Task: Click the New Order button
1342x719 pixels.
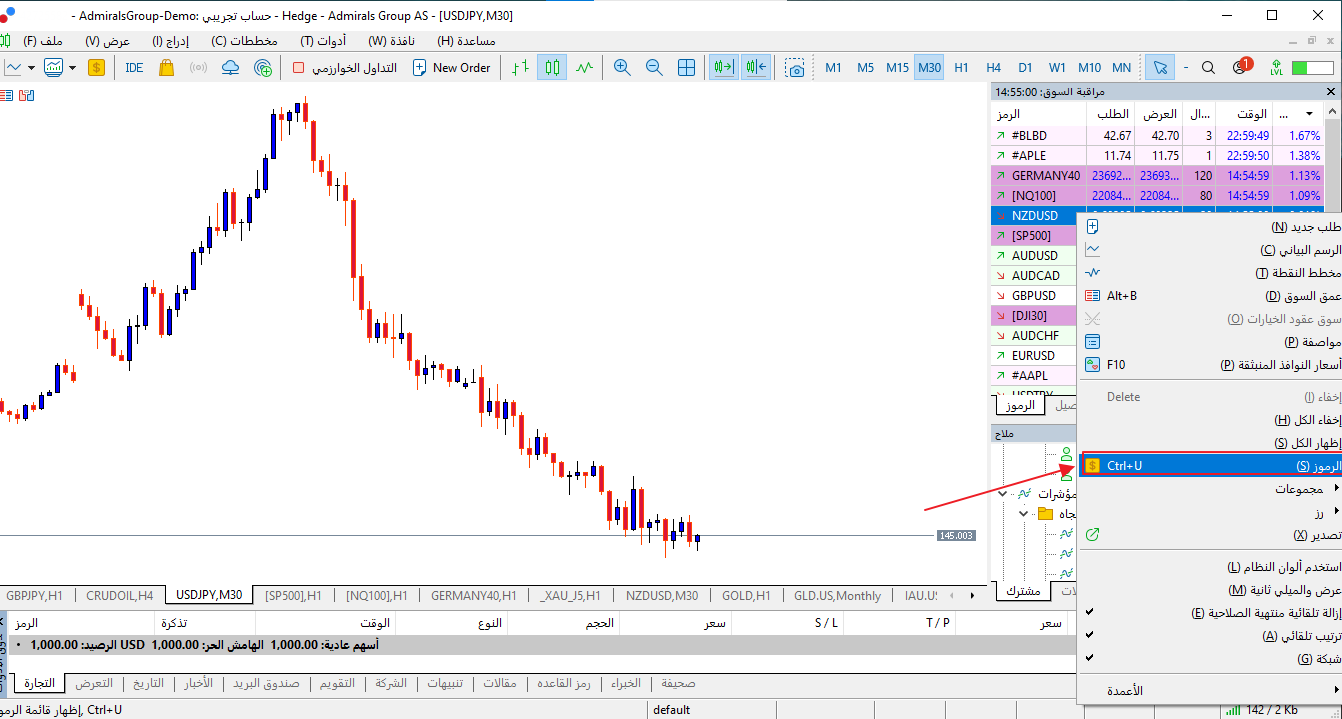Action: pyautogui.click(x=451, y=68)
